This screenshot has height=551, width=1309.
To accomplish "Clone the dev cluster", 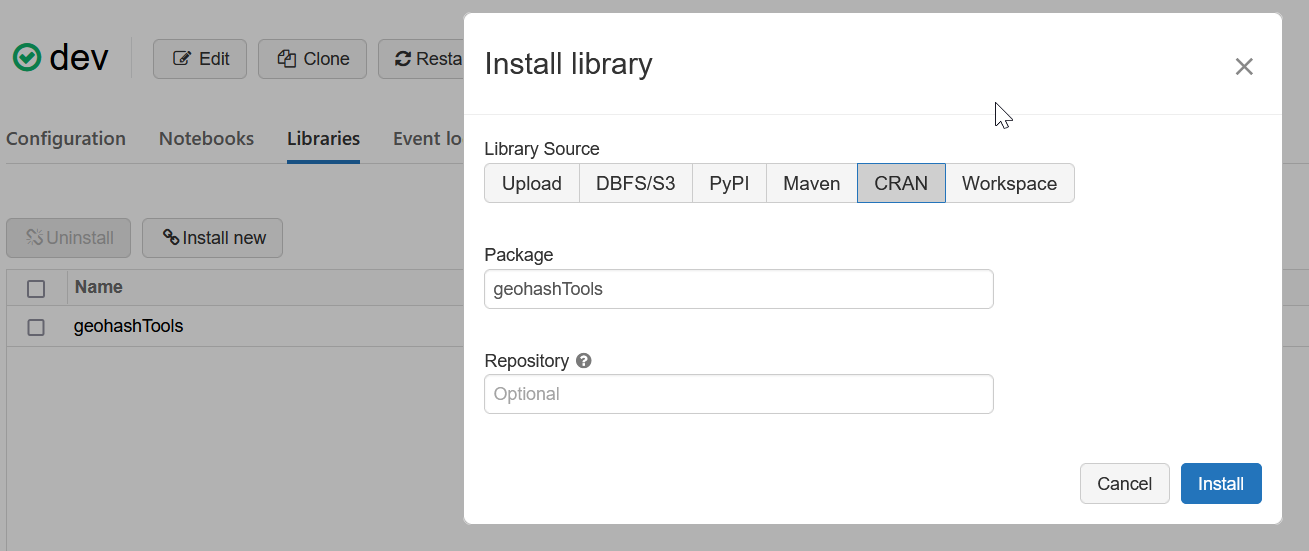I will click(312, 59).
